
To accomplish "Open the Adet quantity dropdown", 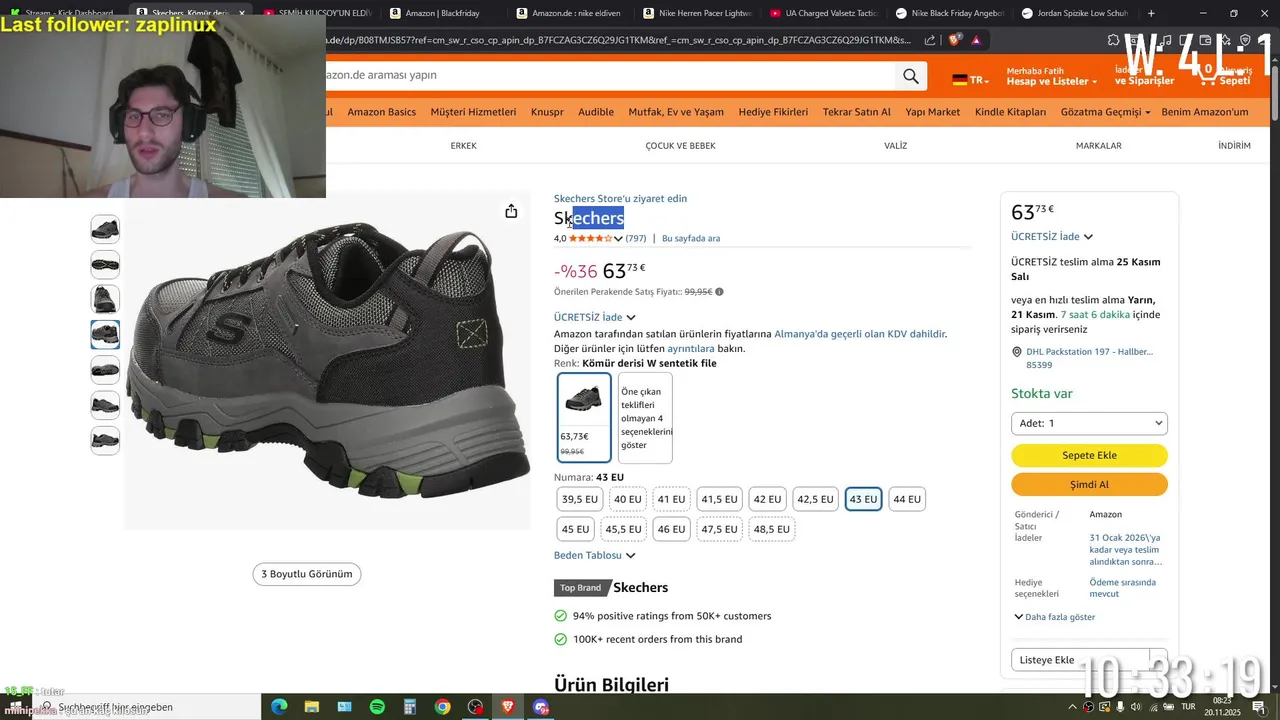I will 1089,423.
